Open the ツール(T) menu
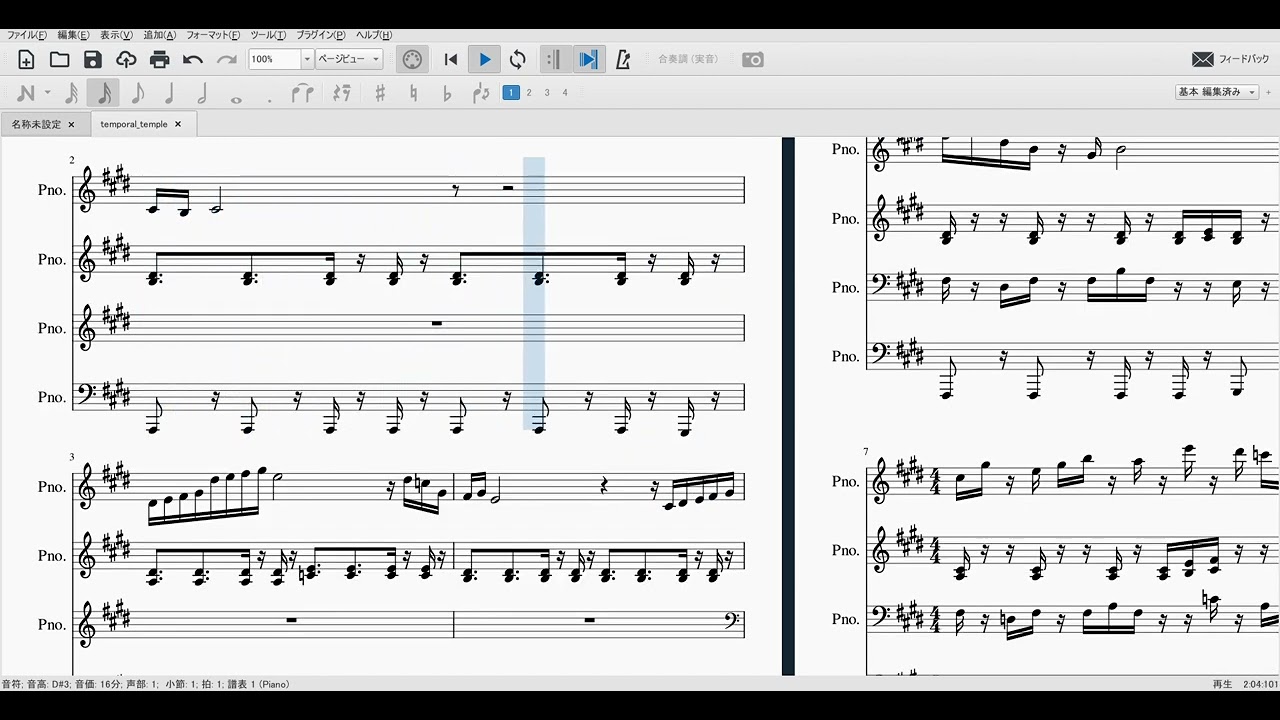1280x720 pixels. (x=268, y=35)
